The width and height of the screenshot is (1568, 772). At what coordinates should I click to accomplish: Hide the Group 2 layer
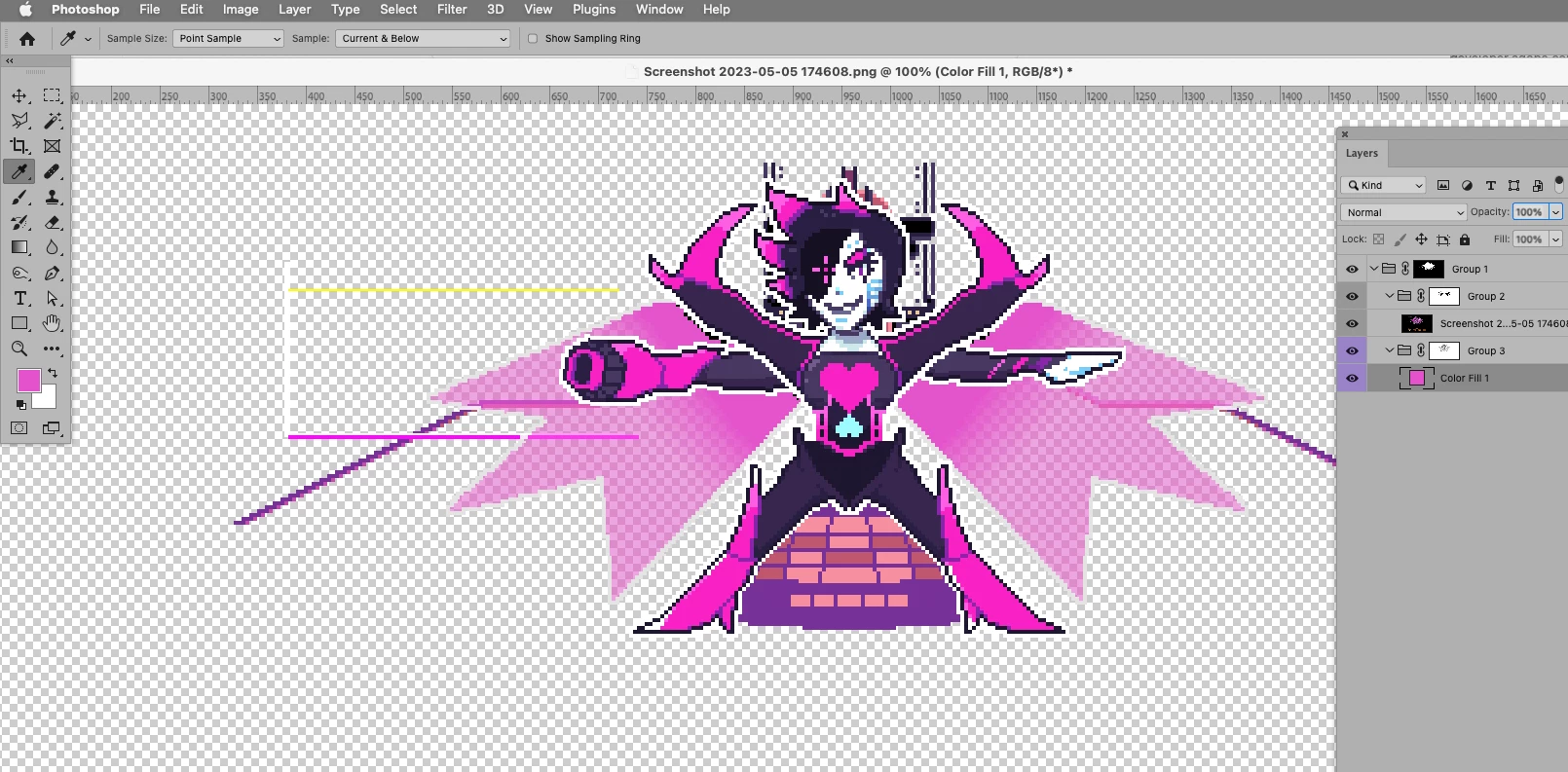click(1352, 296)
